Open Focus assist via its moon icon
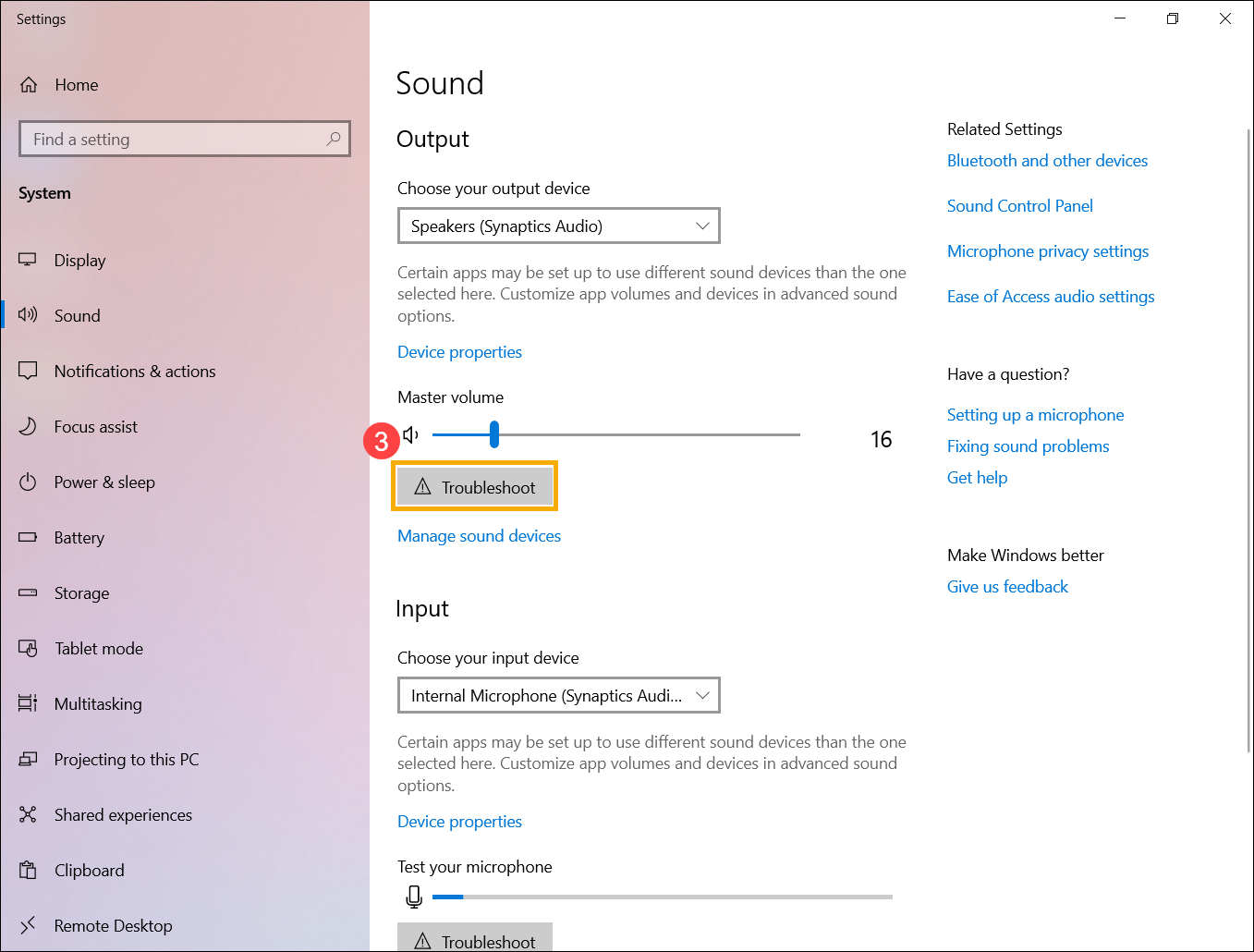The width and height of the screenshot is (1254, 952). [x=27, y=426]
